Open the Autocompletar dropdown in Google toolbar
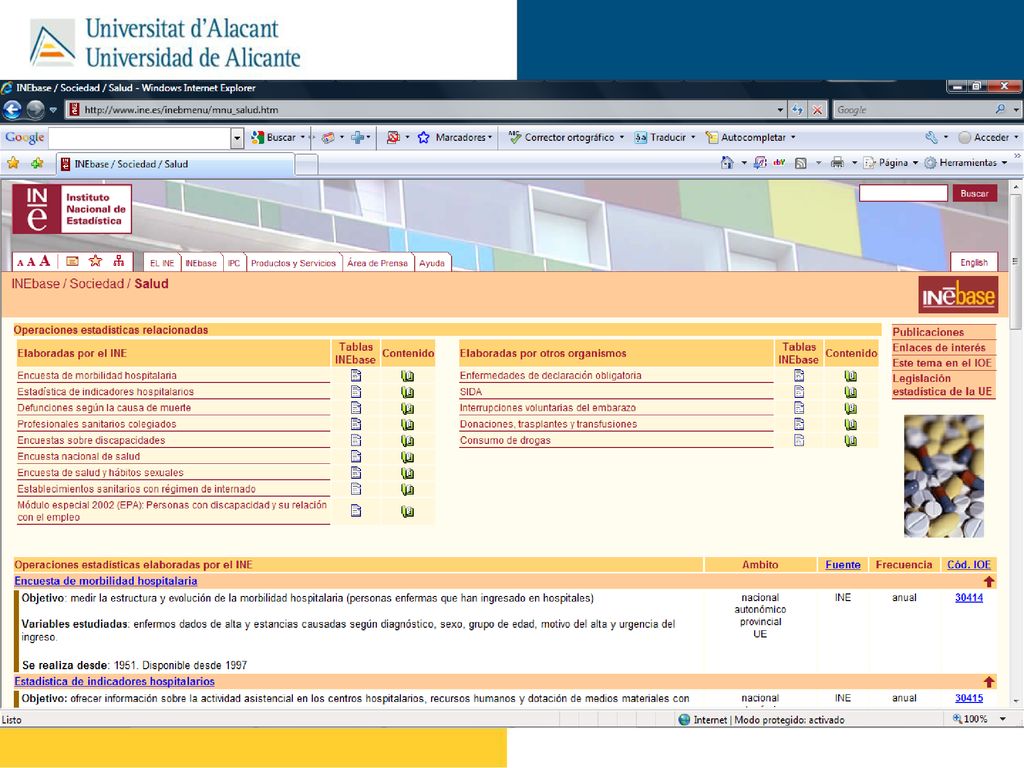Image resolution: width=1024 pixels, height=768 pixels. pos(793,137)
